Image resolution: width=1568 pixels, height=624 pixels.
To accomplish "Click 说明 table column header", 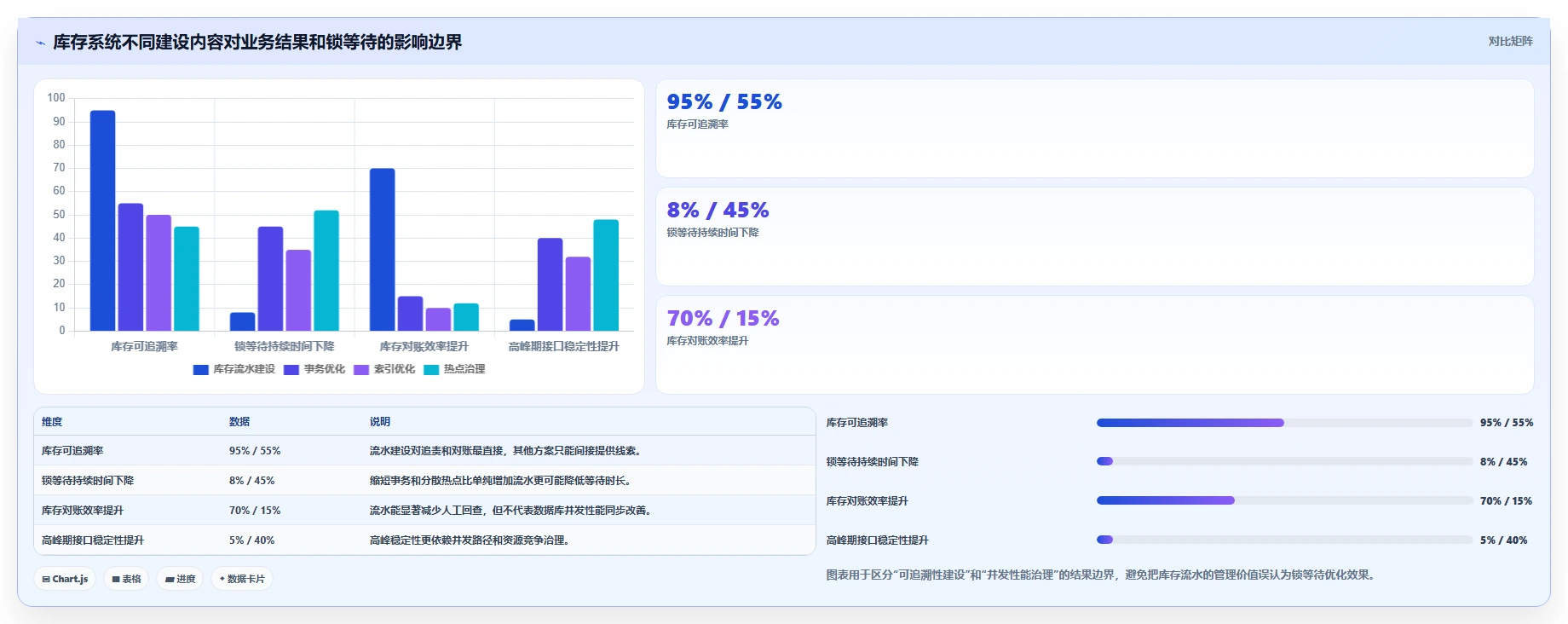I will point(380,422).
